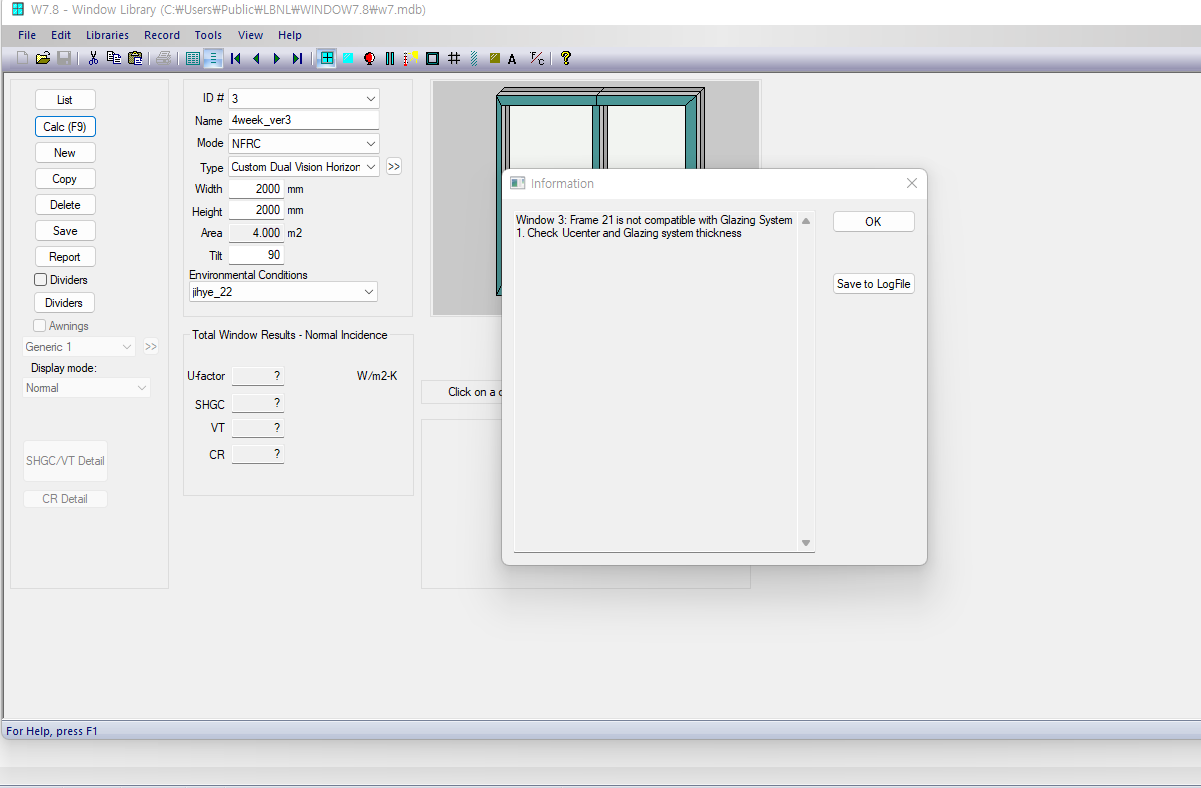Click the Help question mark icon

coord(565,59)
